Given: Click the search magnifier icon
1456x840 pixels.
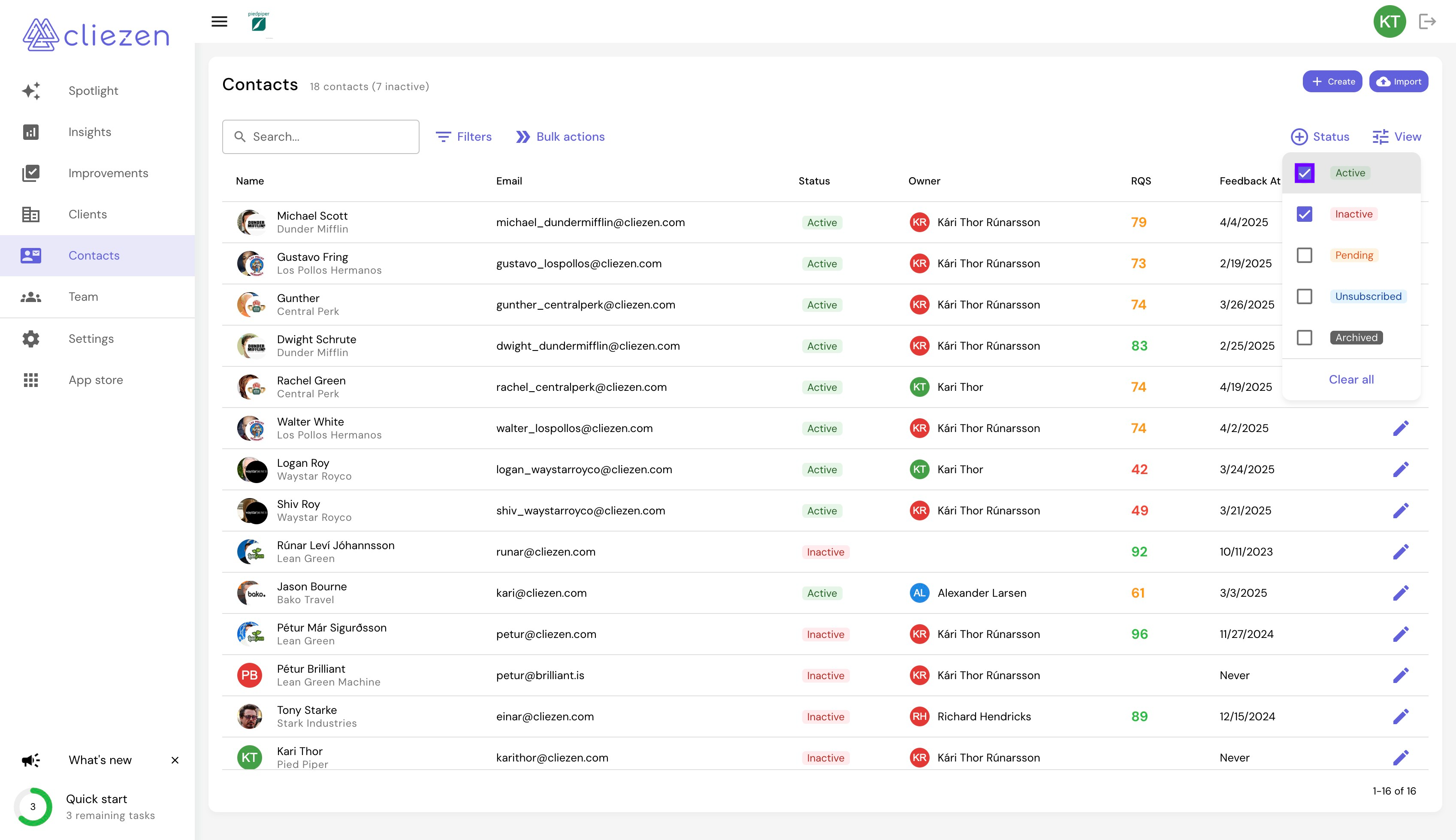Looking at the screenshot, I should 239,137.
